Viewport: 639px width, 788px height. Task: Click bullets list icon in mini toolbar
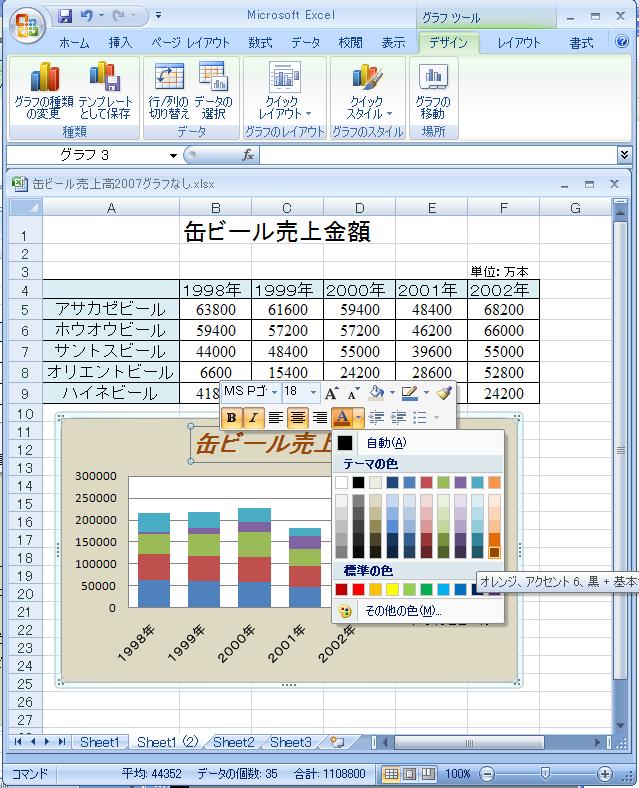(x=420, y=418)
